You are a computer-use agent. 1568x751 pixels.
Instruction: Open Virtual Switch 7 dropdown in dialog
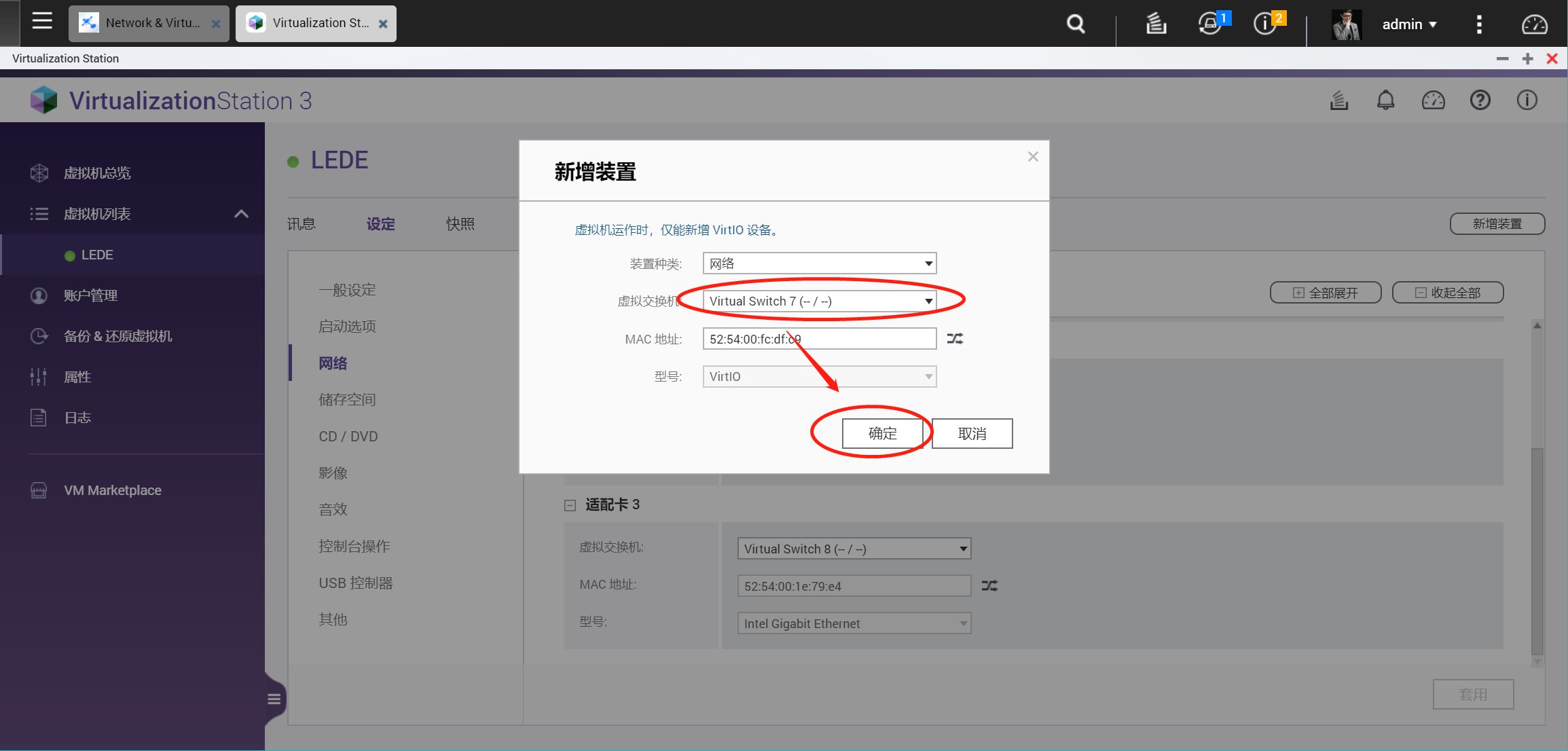pos(820,301)
